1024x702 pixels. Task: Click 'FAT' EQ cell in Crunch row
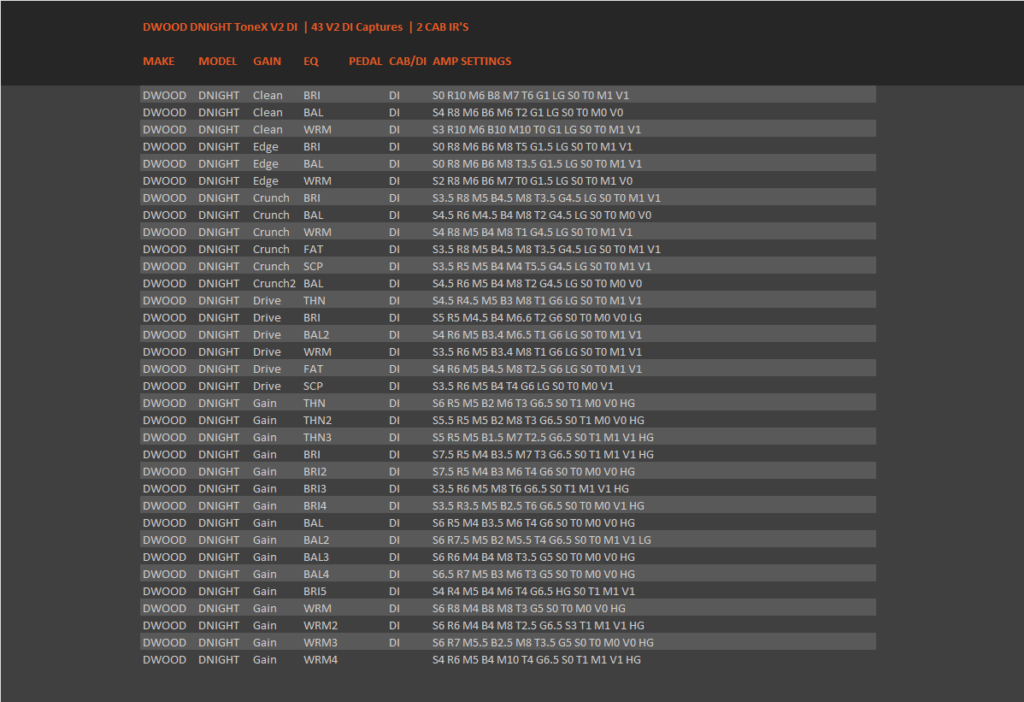[313, 249]
